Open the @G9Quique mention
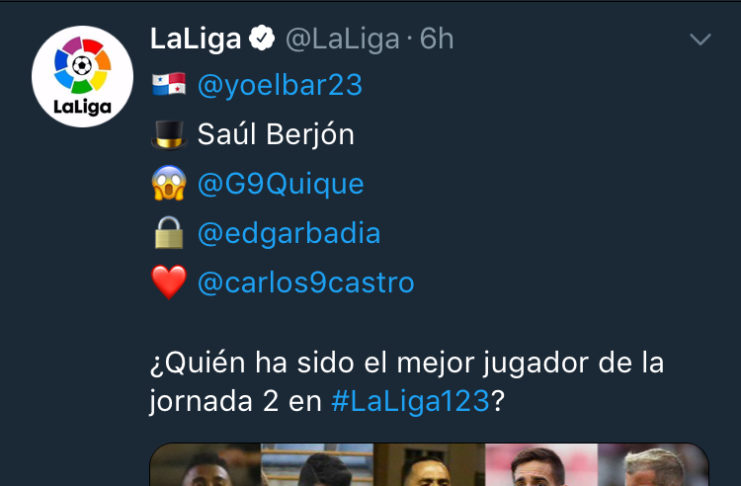741x486 pixels. point(281,184)
